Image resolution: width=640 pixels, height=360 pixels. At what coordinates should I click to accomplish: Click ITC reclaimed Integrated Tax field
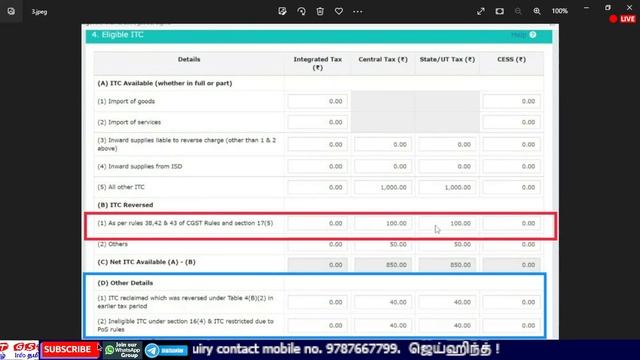pyautogui.click(x=318, y=302)
